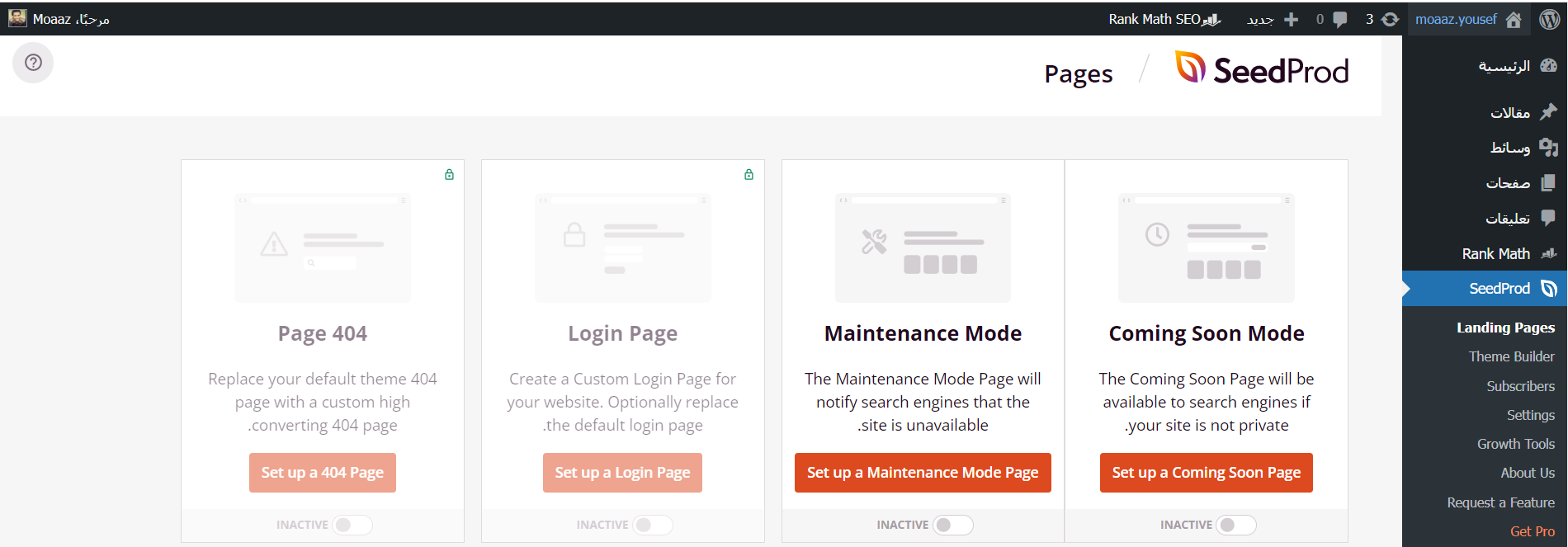Click the Rank Math SEO chart icon
This screenshot has height=547, width=1568.
pyautogui.click(x=1211, y=20)
